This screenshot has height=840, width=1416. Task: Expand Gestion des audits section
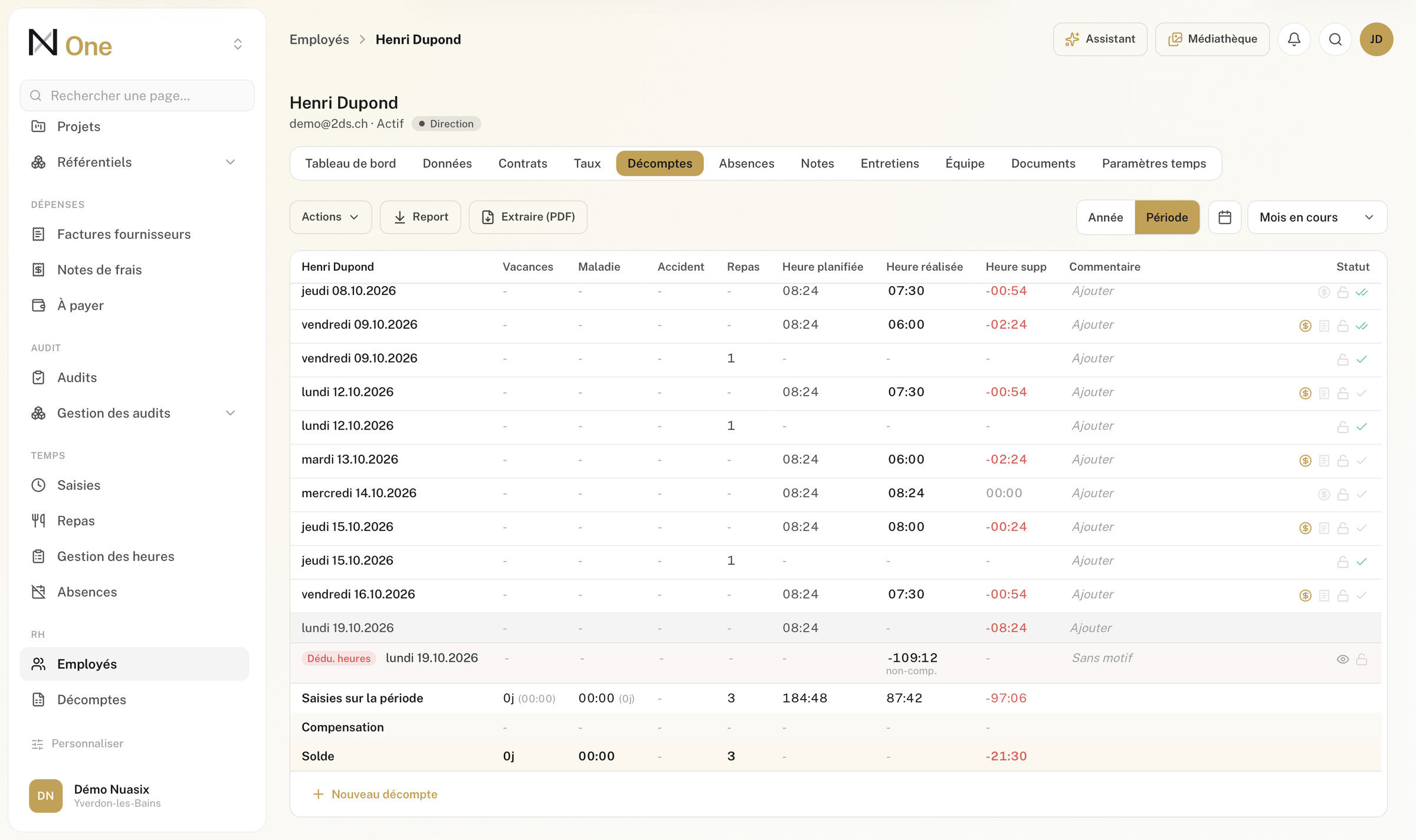[135, 413]
